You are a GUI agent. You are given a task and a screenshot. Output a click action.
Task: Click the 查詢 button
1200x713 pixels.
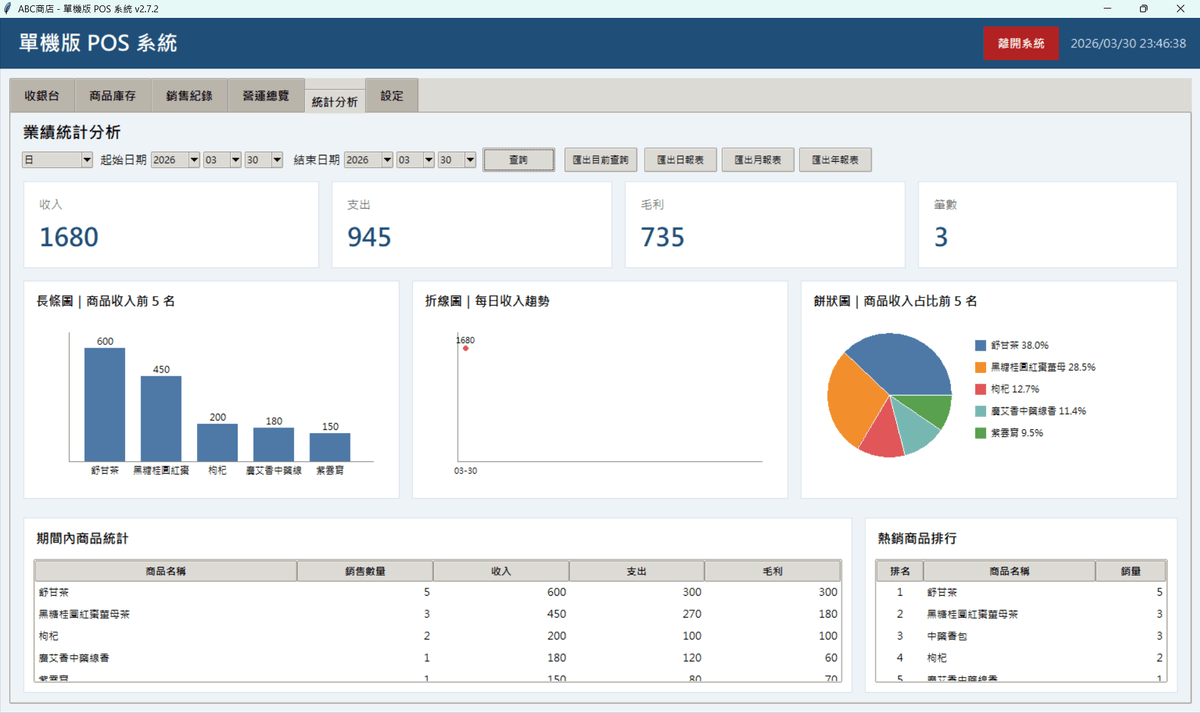click(x=518, y=160)
